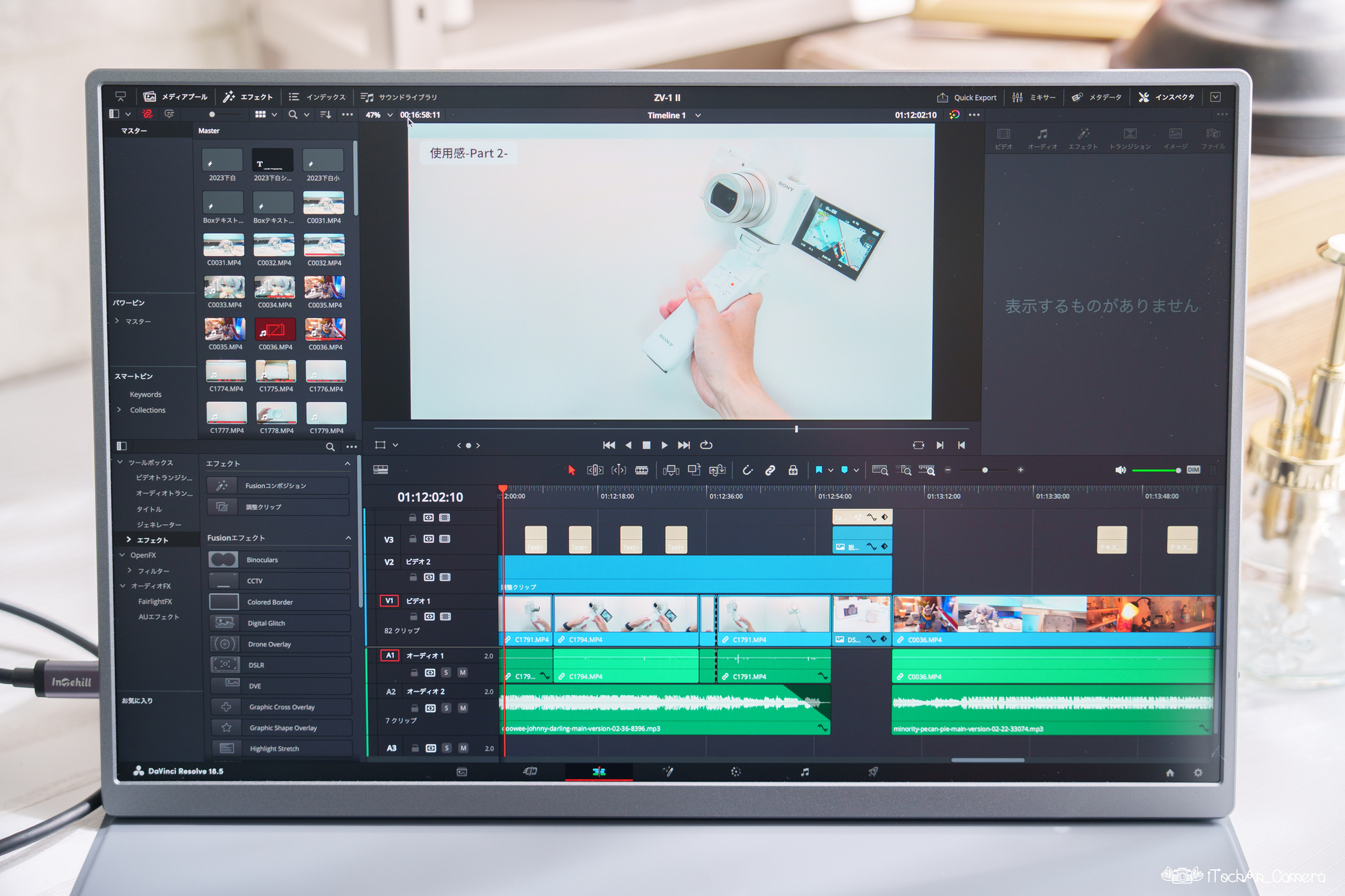
Task: Expand the Collections smart bin
Action: point(119,410)
